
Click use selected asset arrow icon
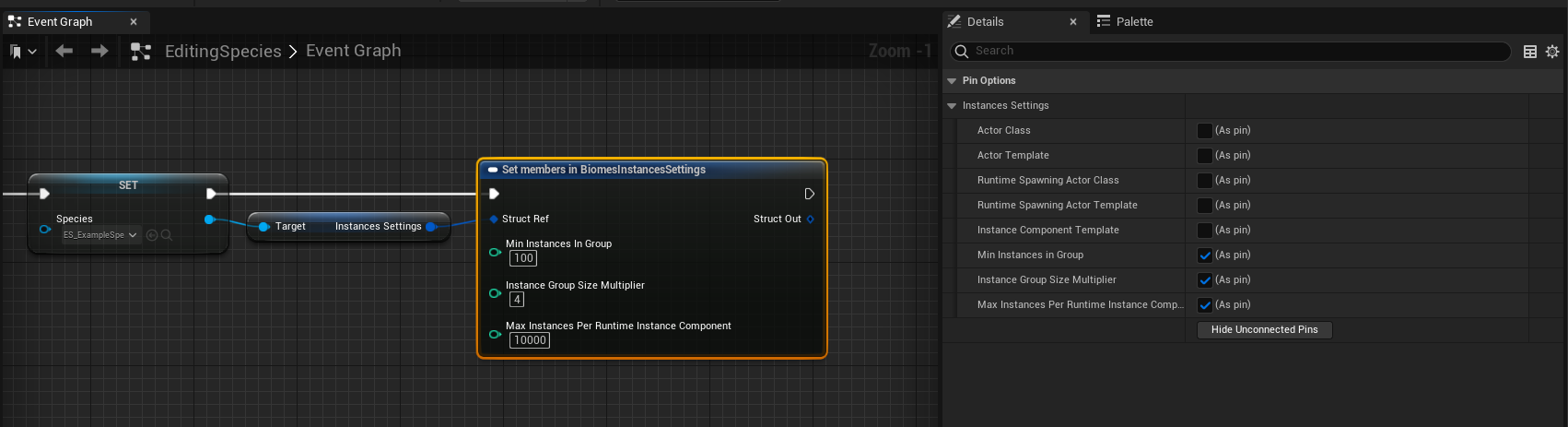coord(152,235)
